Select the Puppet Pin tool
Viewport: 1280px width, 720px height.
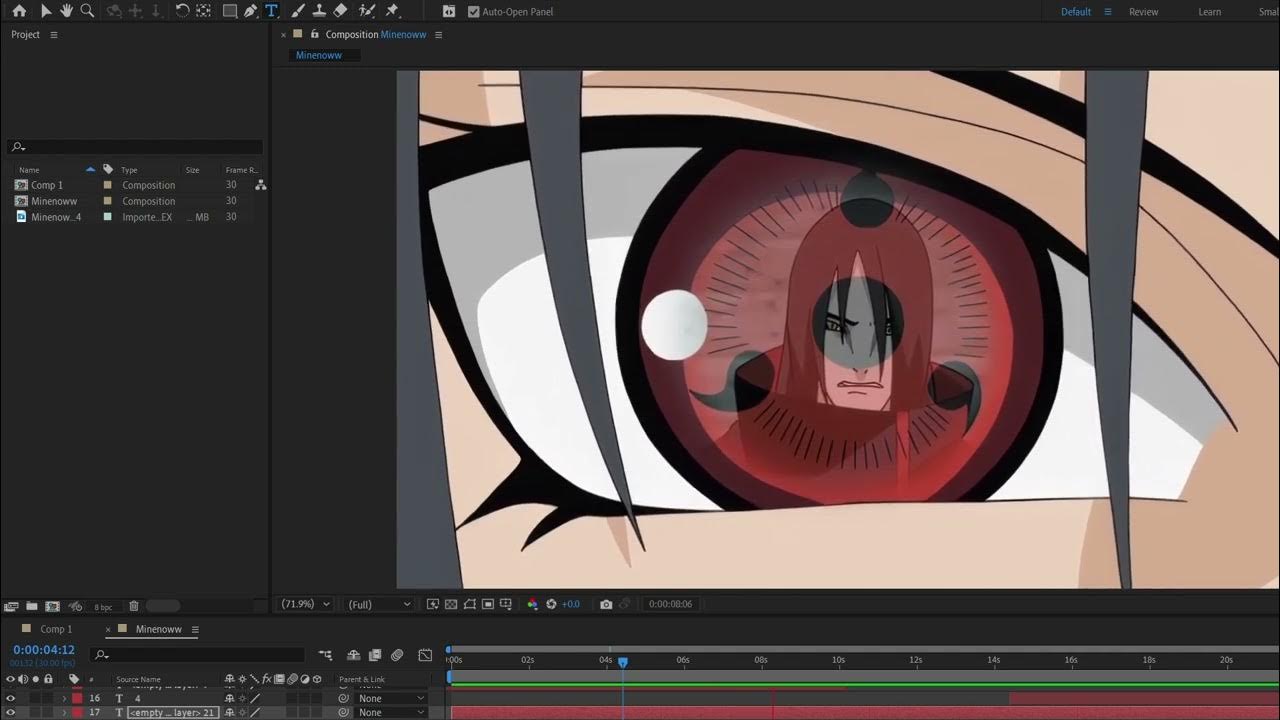point(392,11)
